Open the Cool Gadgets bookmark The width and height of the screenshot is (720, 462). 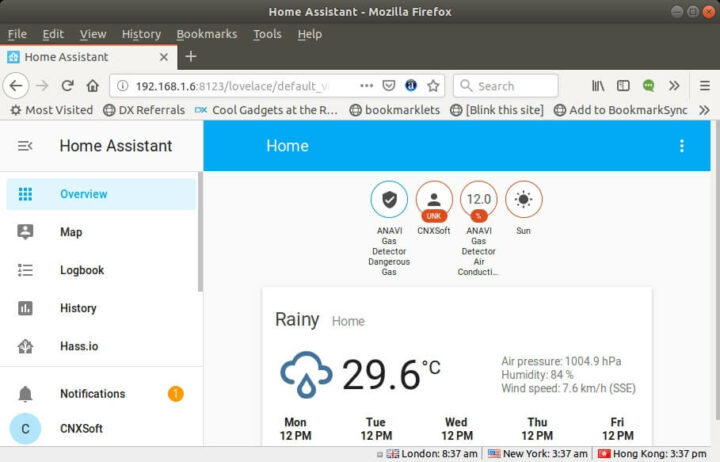[266, 110]
